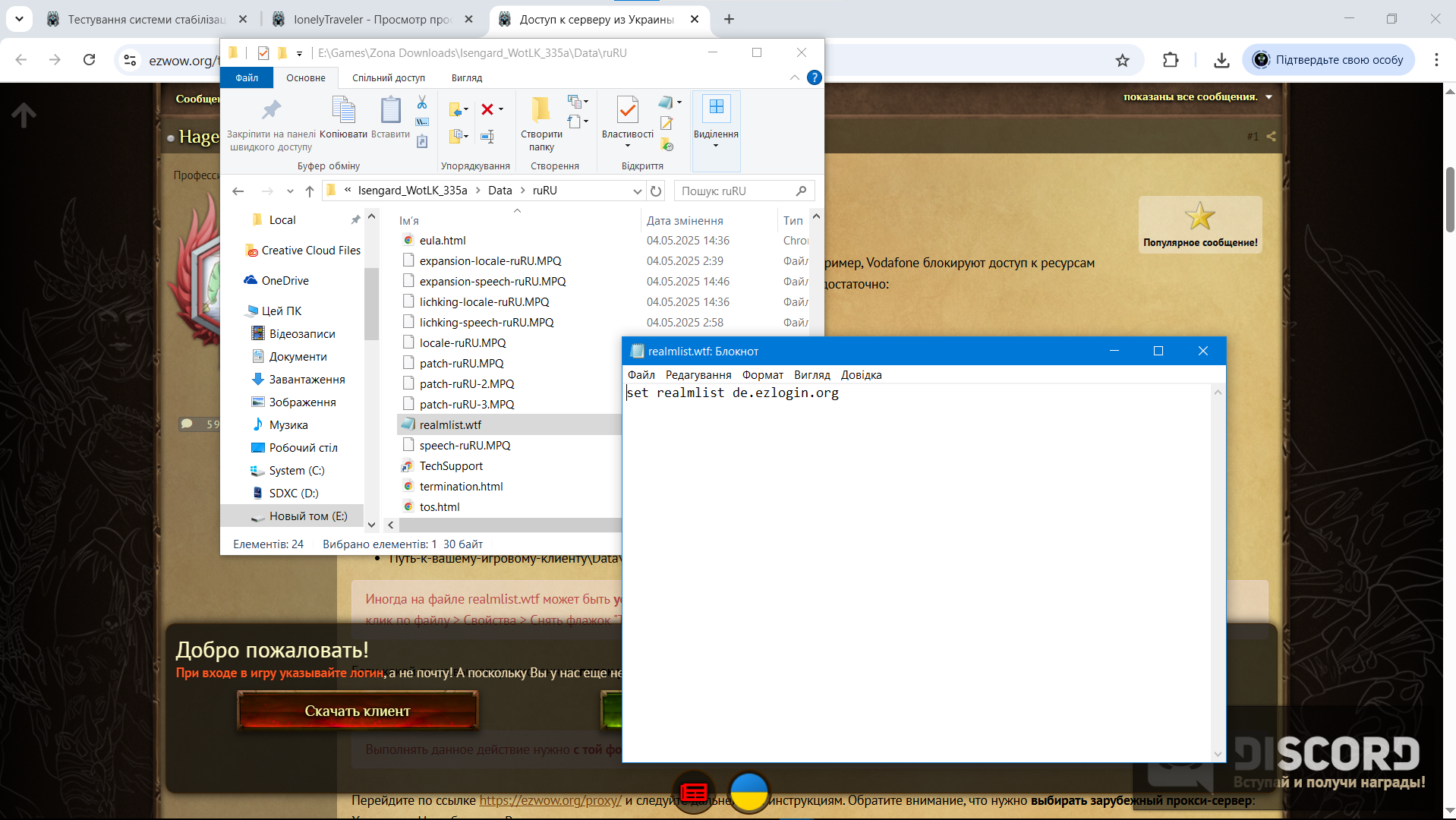Open new Chrome tab with plus button

coord(729,19)
